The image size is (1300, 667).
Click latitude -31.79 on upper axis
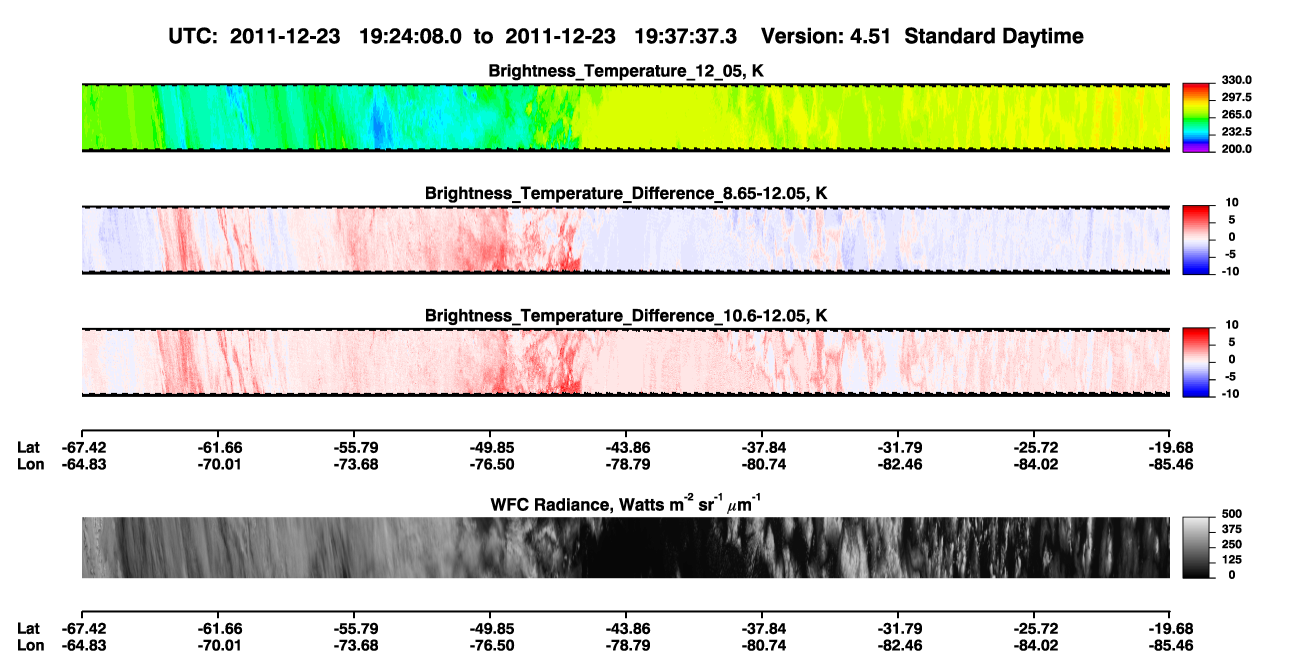[899, 447]
